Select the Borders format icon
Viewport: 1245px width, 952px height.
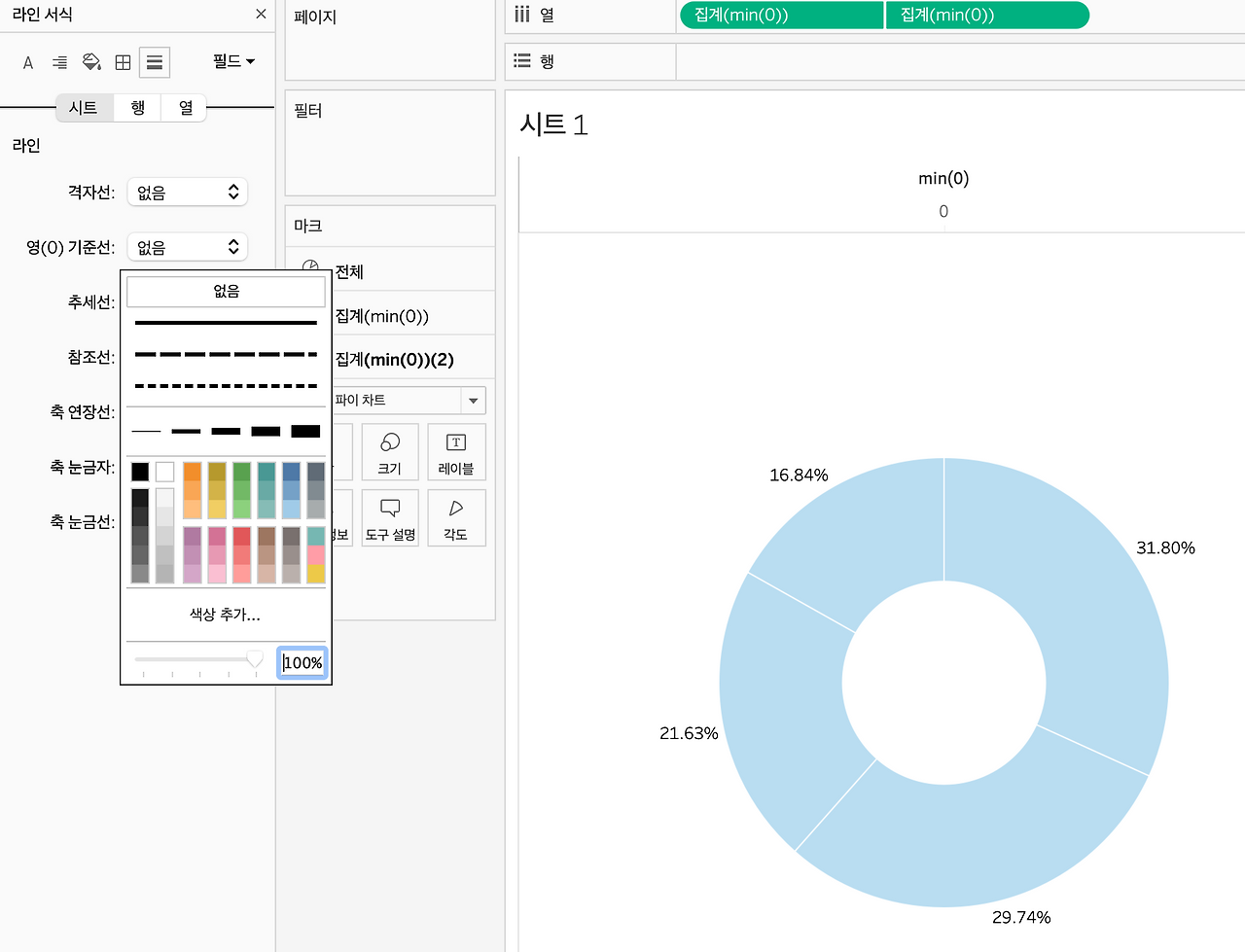(123, 62)
